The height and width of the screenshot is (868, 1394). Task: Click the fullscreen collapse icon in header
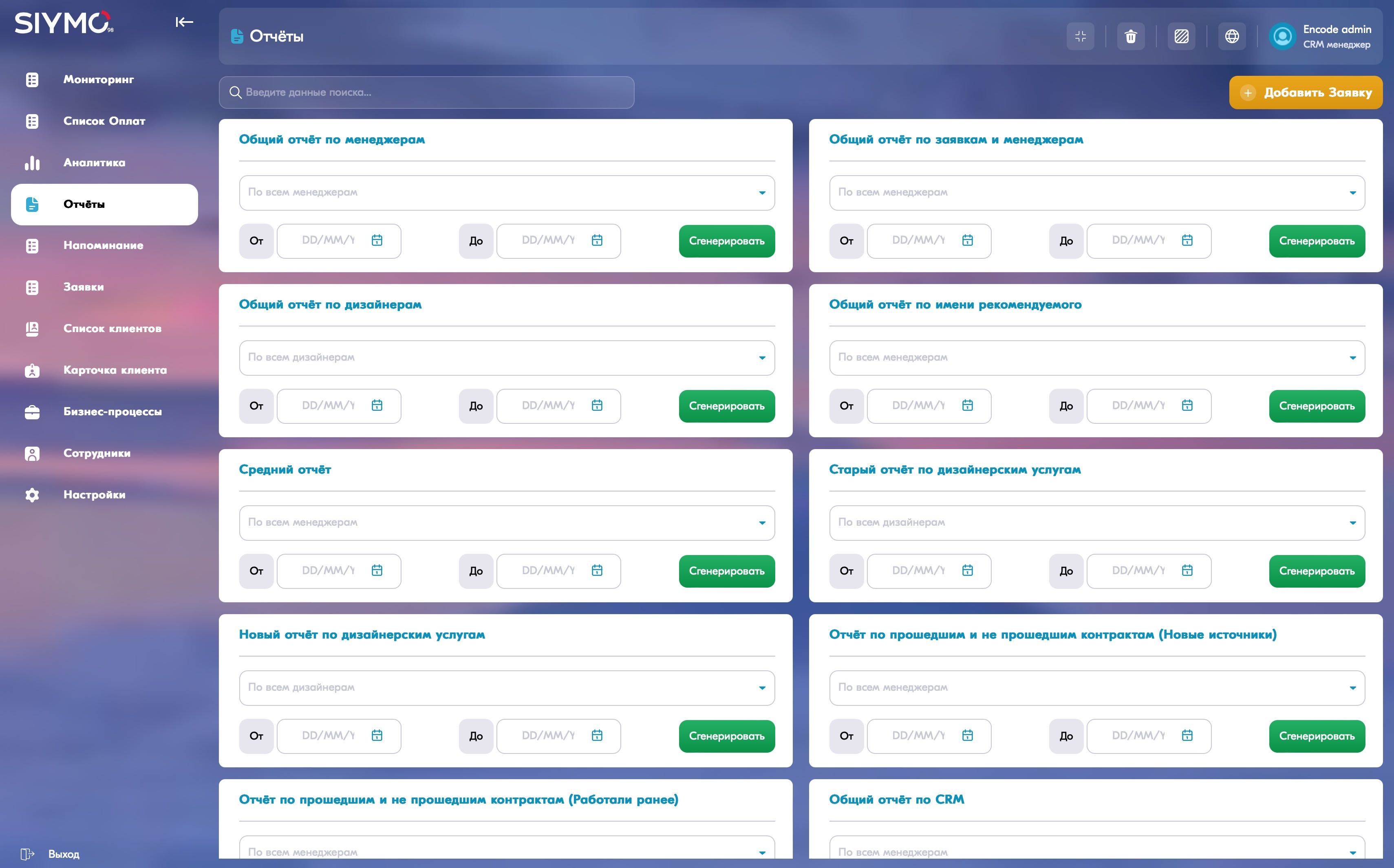pos(1080,36)
